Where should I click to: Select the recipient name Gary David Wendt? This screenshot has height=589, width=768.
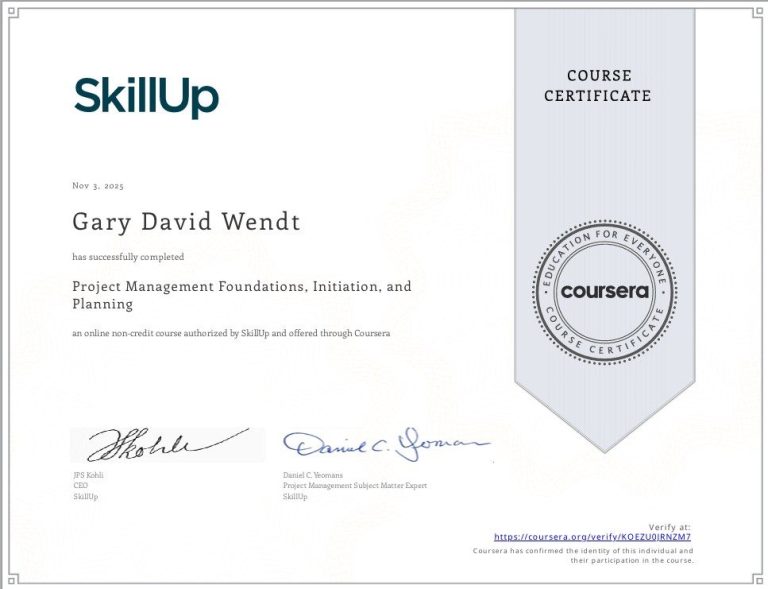coord(186,221)
